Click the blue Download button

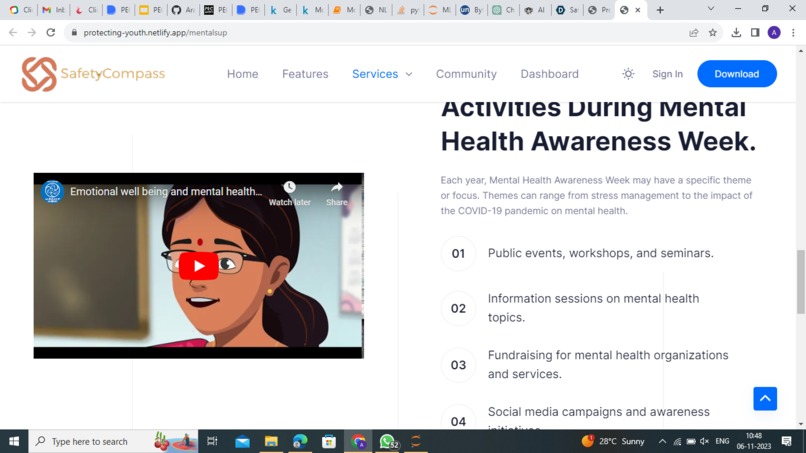pyautogui.click(x=737, y=74)
